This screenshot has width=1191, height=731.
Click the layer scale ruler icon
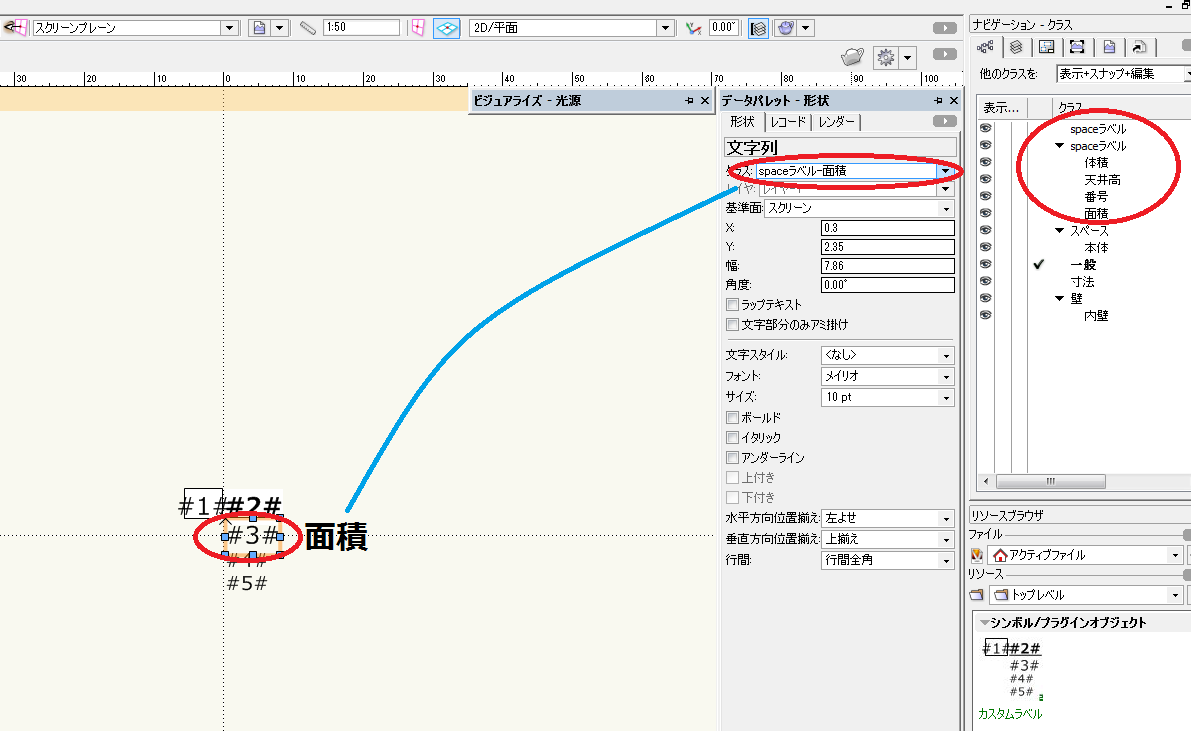[308, 28]
